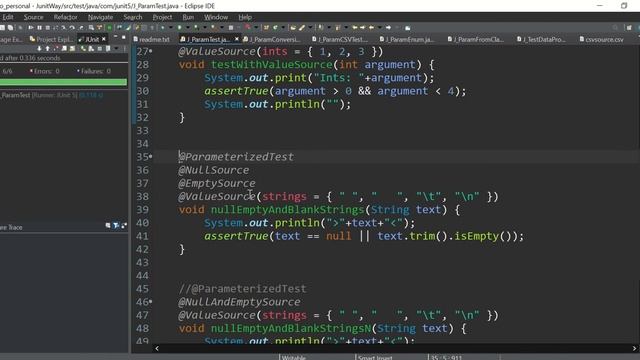The width and height of the screenshot is (640, 360).
Task: Rerun the test in JUnit view
Action: (83, 49)
